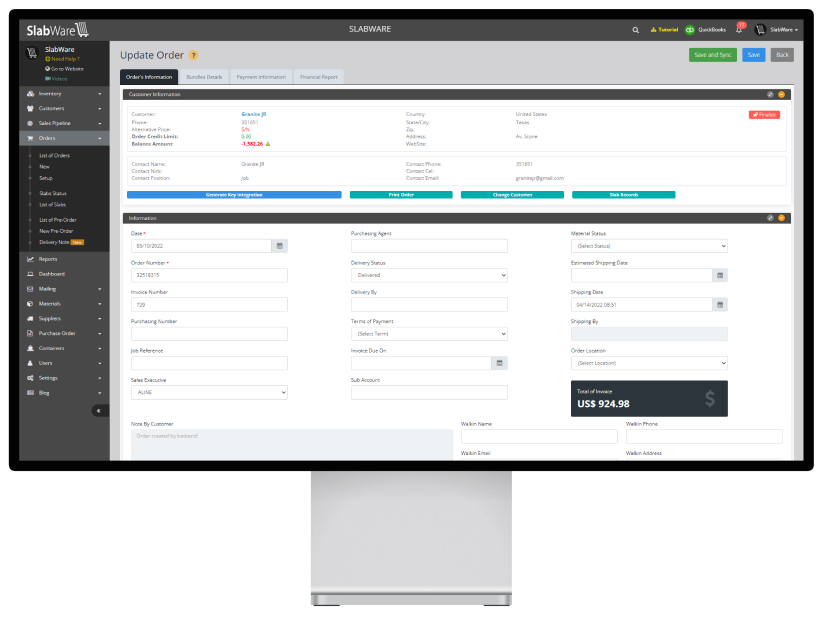The image size is (823, 621).
Task: Click the Containers icon in the sidebar
Action: point(30,348)
